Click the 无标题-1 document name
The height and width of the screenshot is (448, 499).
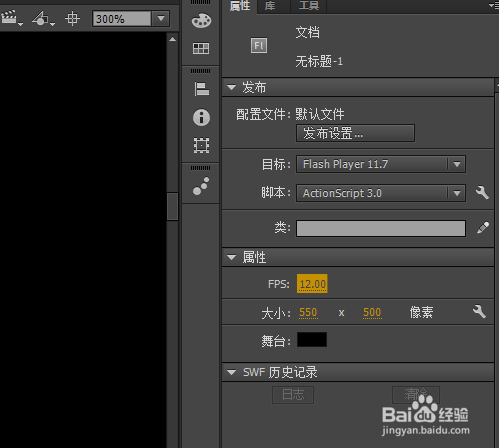pyautogui.click(x=319, y=61)
